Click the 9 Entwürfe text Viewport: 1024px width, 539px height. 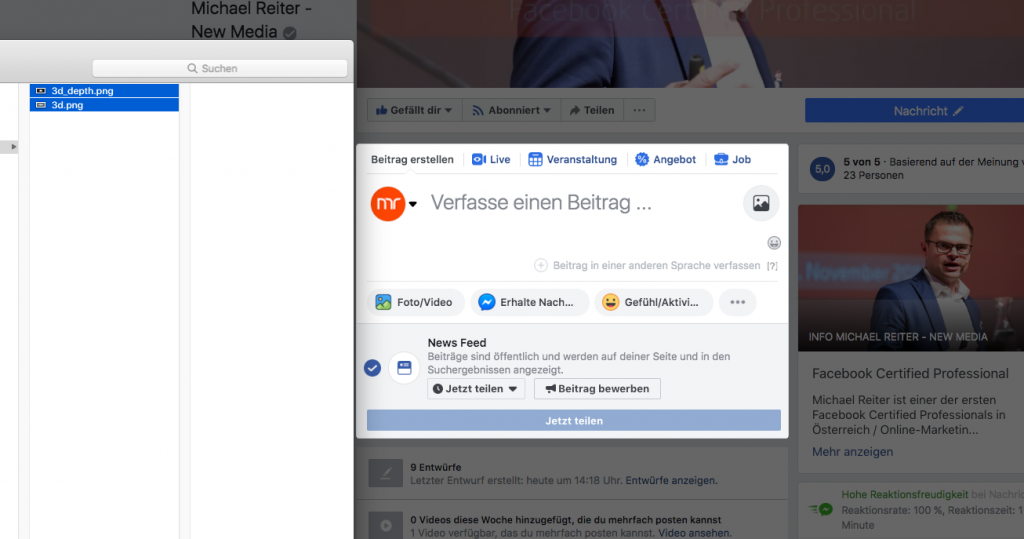pyautogui.click(x=436, y=467)
